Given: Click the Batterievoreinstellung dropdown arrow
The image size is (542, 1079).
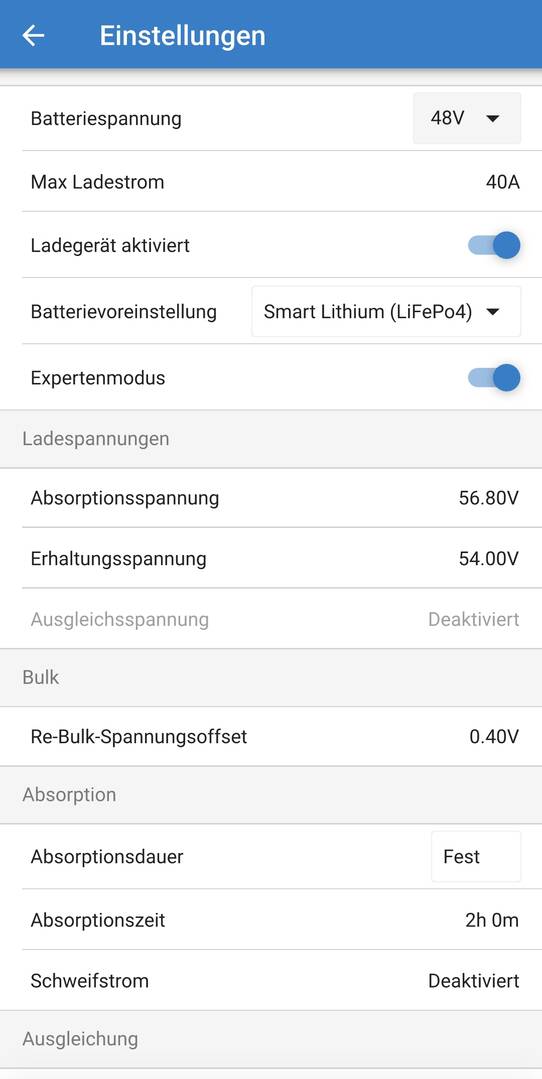Looking at the screenshot, I should point(492,312).
